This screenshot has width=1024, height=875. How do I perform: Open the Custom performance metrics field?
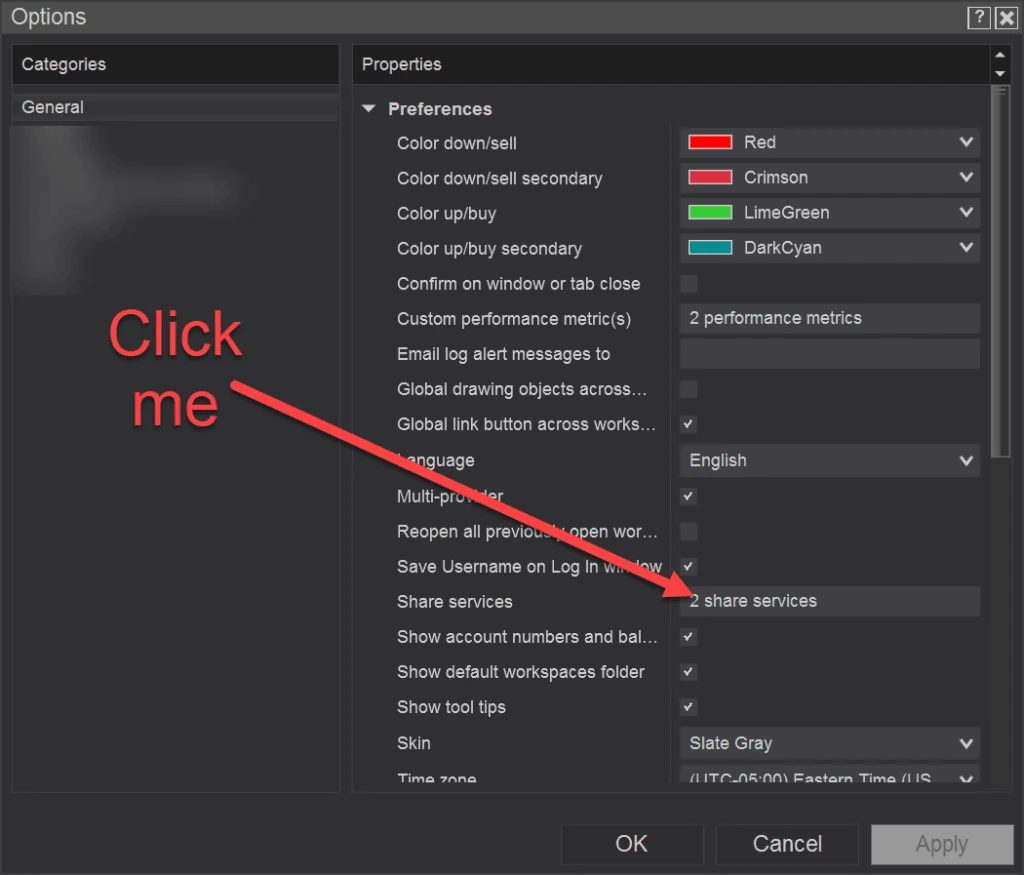(829, 319)
